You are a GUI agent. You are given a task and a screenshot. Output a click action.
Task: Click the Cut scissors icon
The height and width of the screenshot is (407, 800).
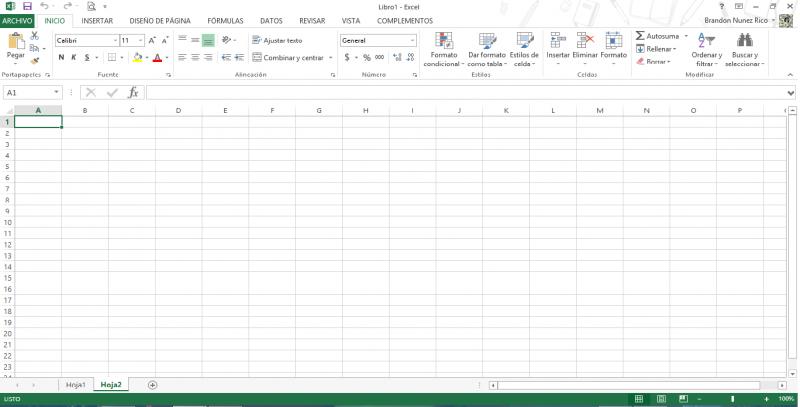pos(35,35)
